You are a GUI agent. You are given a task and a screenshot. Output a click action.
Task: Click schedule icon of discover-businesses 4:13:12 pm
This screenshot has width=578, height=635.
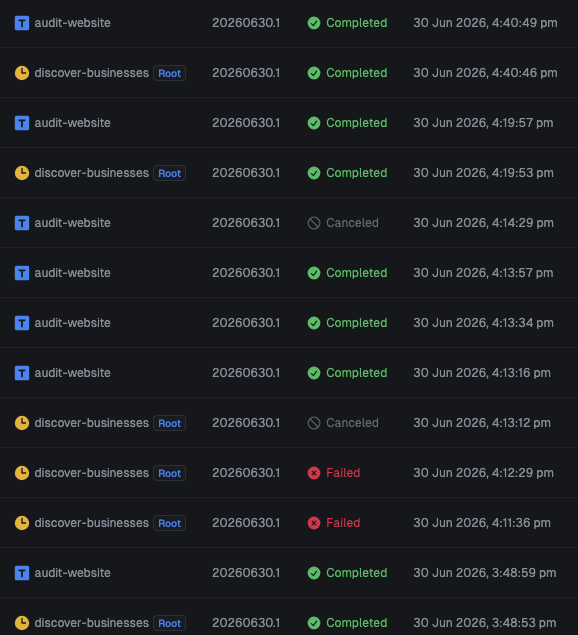pos(22,423)
